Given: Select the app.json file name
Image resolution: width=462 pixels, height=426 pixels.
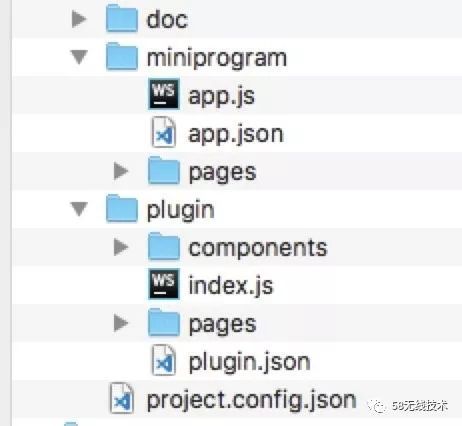Looking at the screenshot, I should [x=236, y=134].
